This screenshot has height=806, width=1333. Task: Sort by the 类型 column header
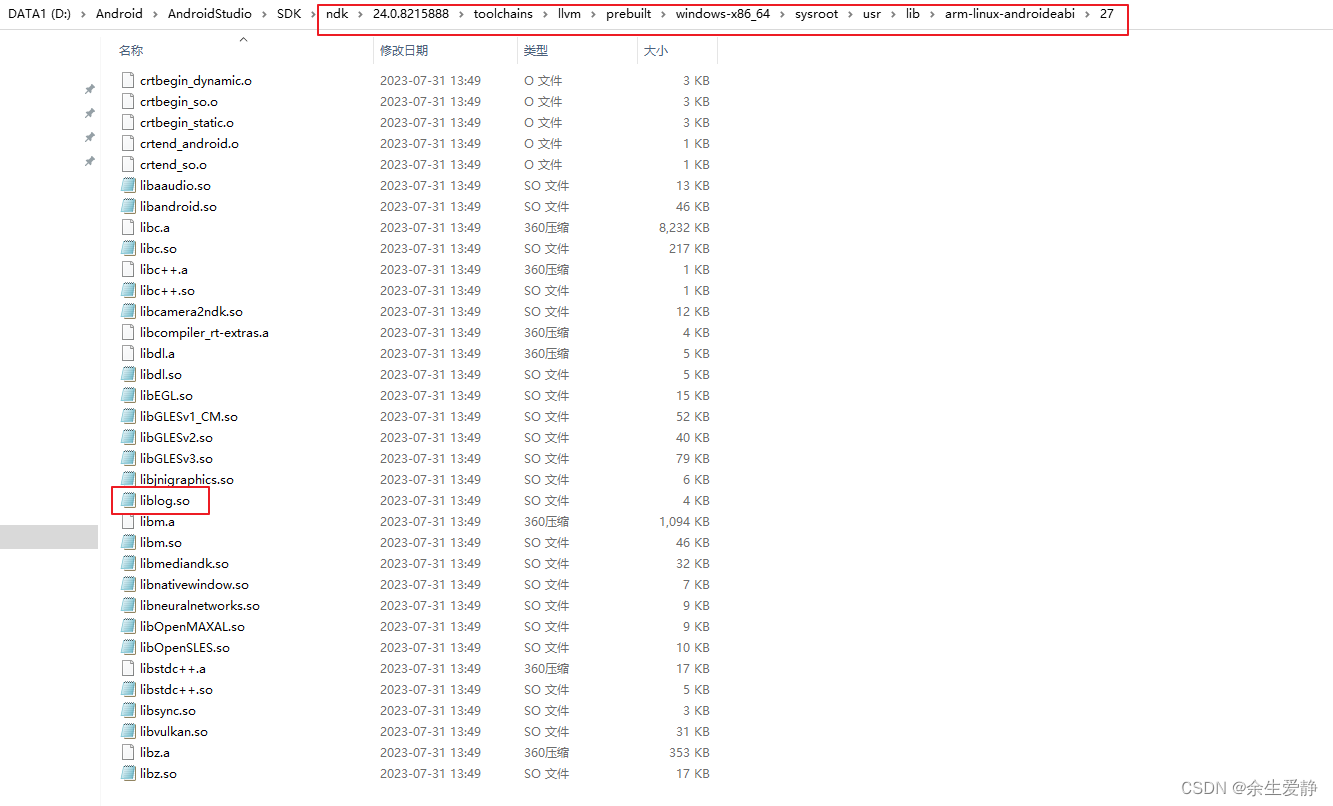(536, 50)
